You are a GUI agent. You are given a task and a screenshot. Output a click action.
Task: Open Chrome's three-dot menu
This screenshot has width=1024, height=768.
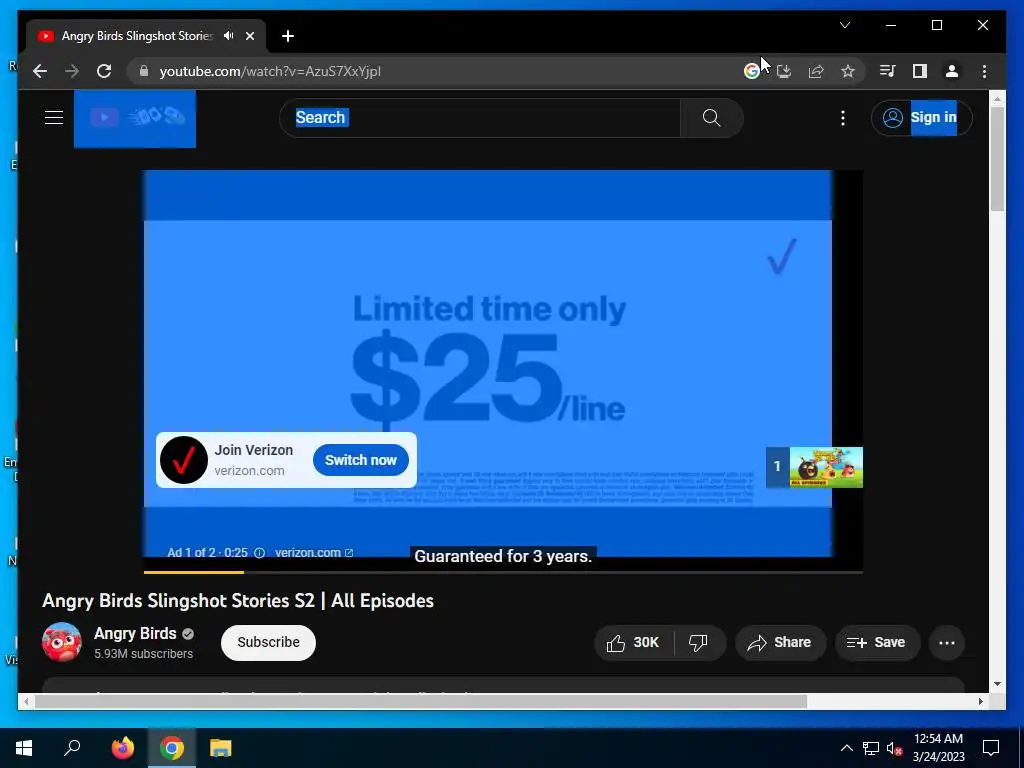984,71
